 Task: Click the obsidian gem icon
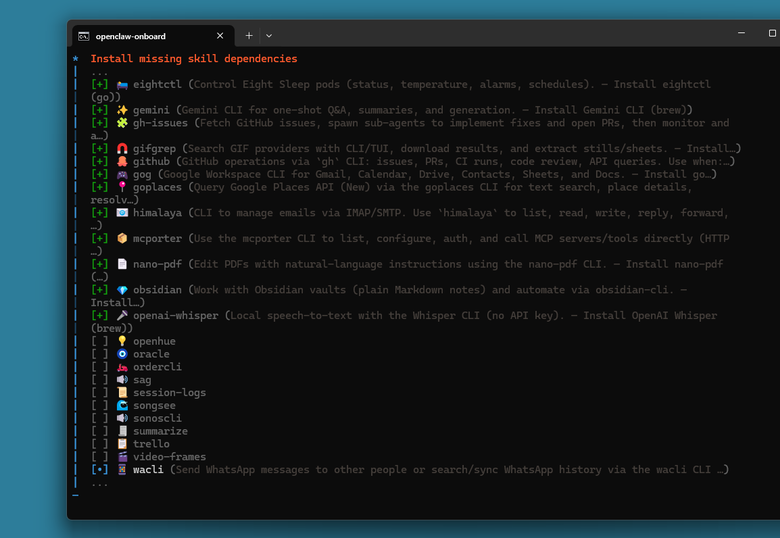click(x=122, y=290)
